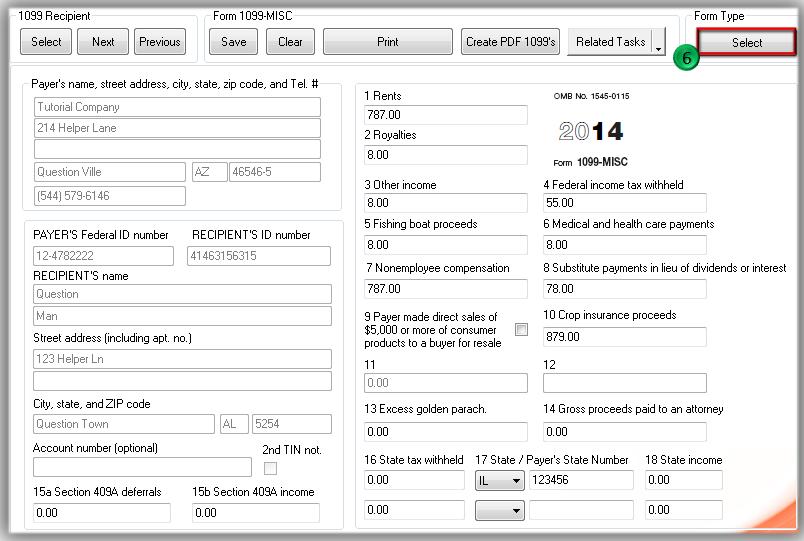The image size is (804, 541).
Task: Click Fishing boat proceeds field
Action: pos(446,245)
